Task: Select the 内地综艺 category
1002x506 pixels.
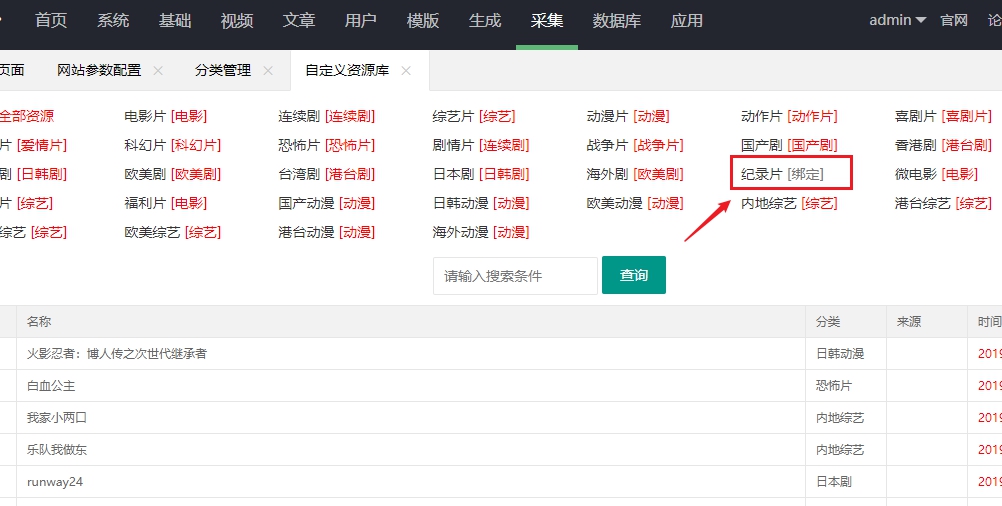Action: (x=769, y=204)
